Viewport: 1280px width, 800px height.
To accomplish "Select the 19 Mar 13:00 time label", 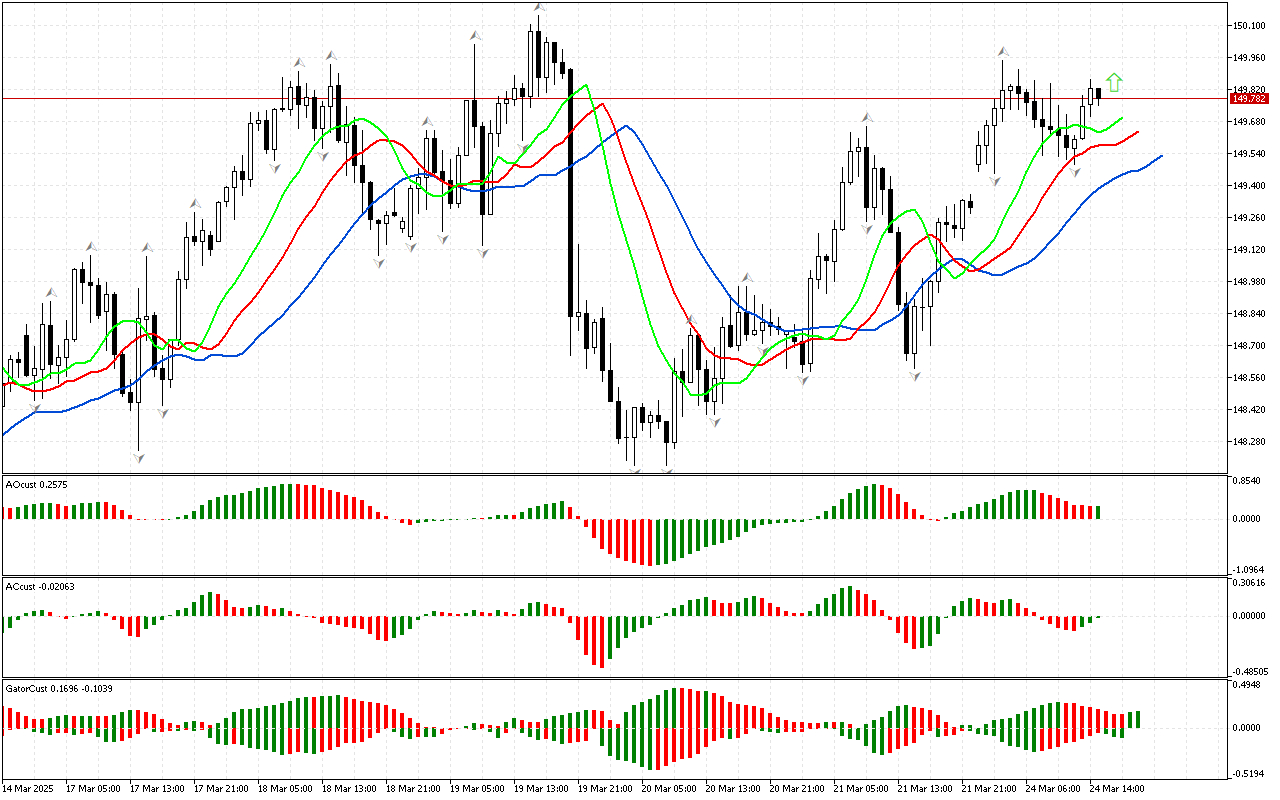I will click(x=541, y=788).
